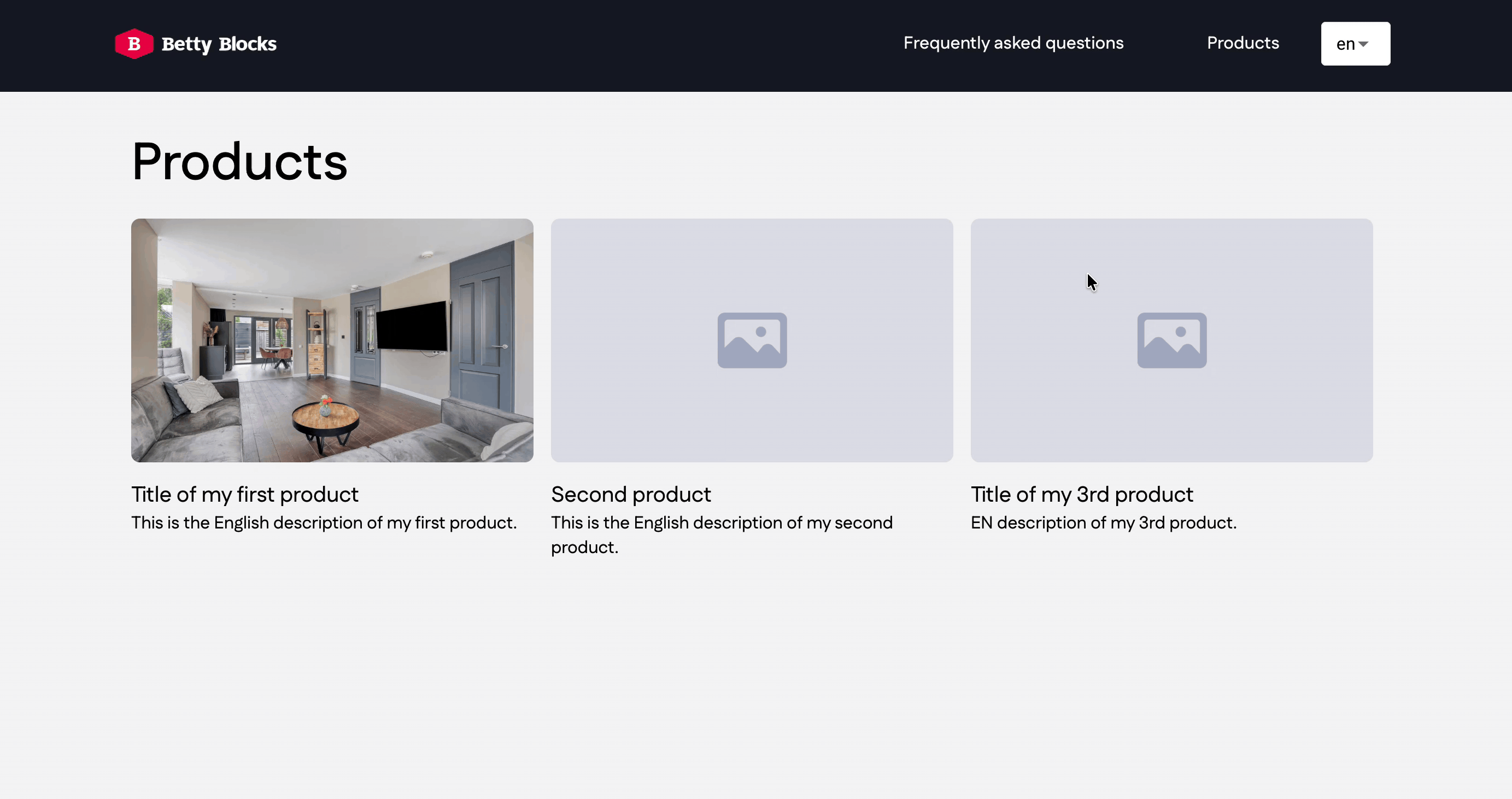Click the 3rd product image placeholder icon
The height and width of the screenshot is (799, 1512).
(x=1171, y=340)
